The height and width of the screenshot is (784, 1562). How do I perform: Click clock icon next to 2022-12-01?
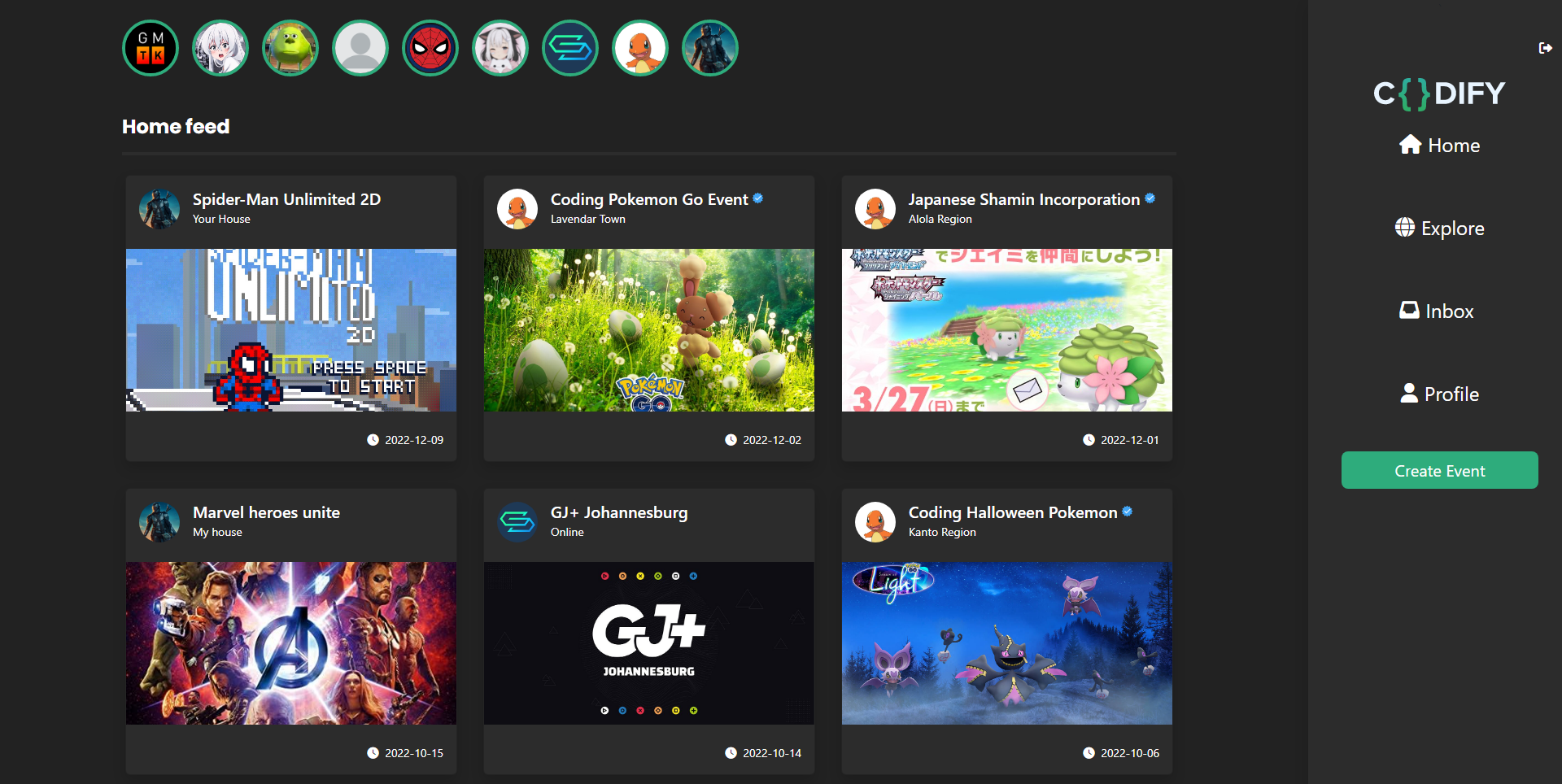coord(1089,439)
